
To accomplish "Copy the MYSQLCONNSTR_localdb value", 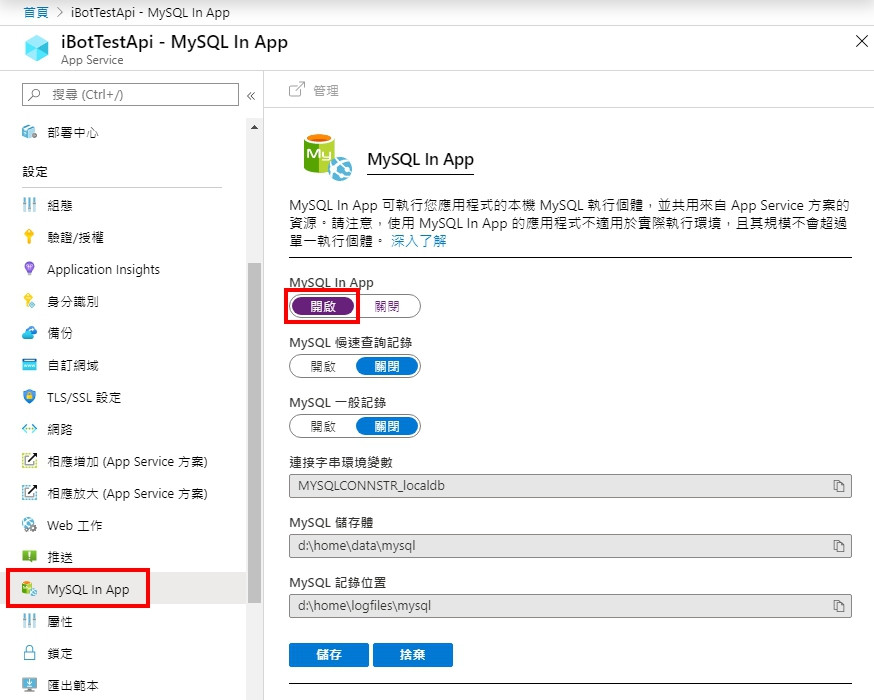I will [x=838, y=486].
